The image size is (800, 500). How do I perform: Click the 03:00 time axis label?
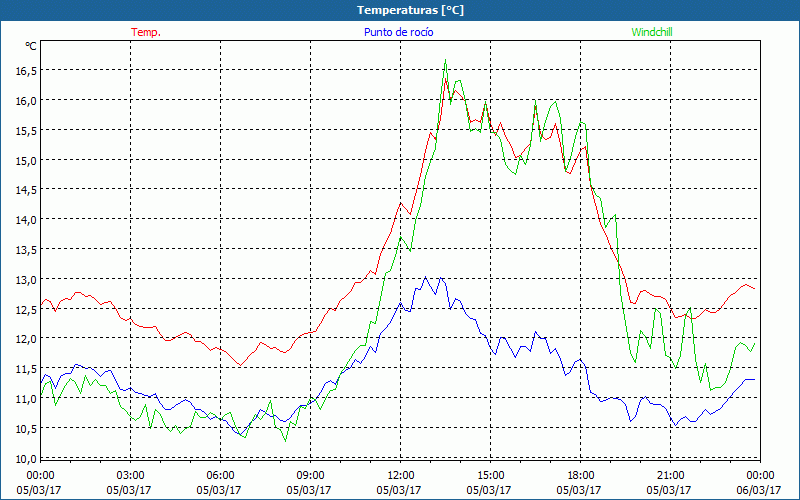(131, 476)
